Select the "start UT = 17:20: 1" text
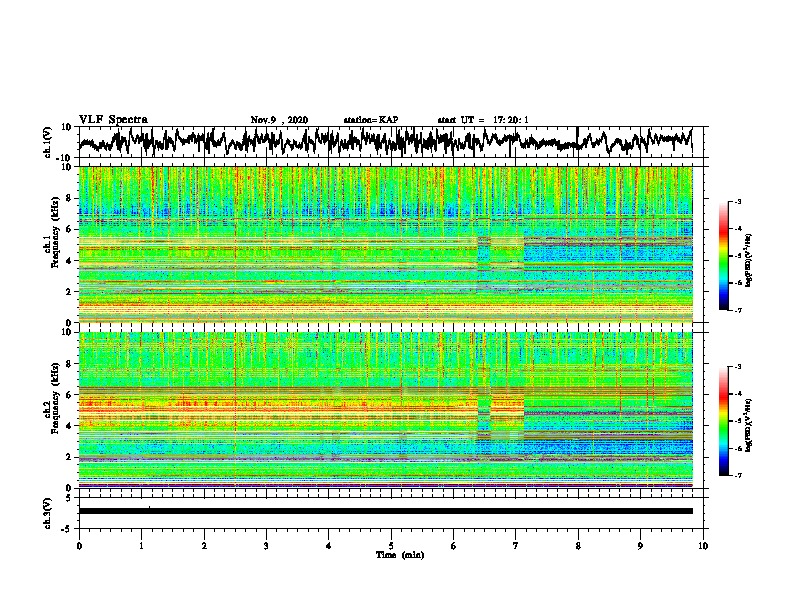The width and height of the screenshot is (792, 612). tap(482, 120)
